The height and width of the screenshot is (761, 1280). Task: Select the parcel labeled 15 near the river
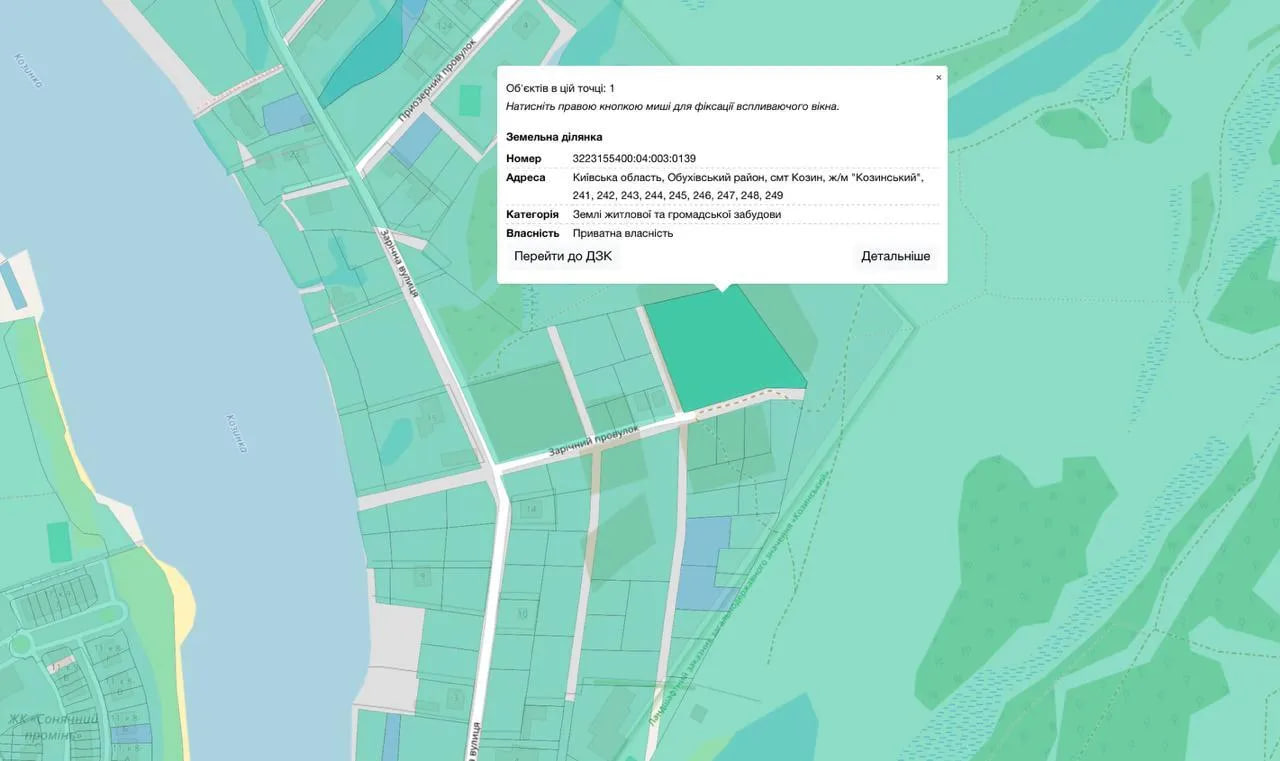tap(432, 418)
